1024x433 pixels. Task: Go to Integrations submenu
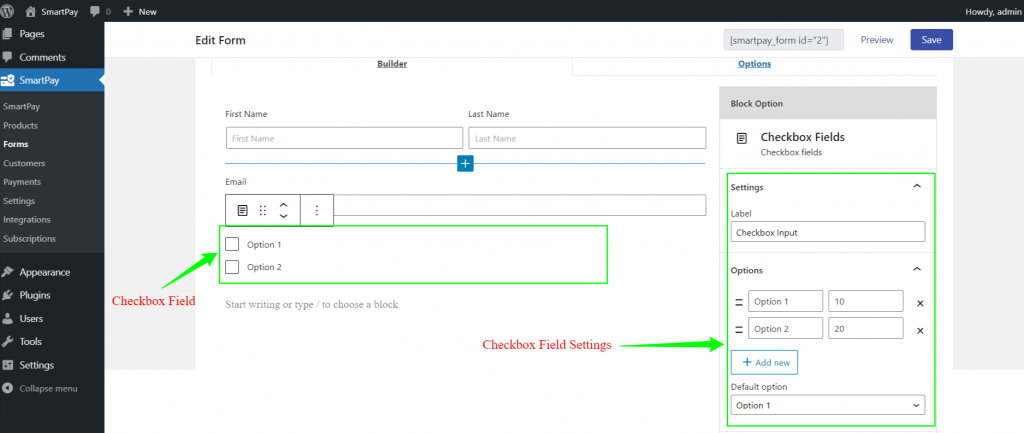[x=27, y=219]
